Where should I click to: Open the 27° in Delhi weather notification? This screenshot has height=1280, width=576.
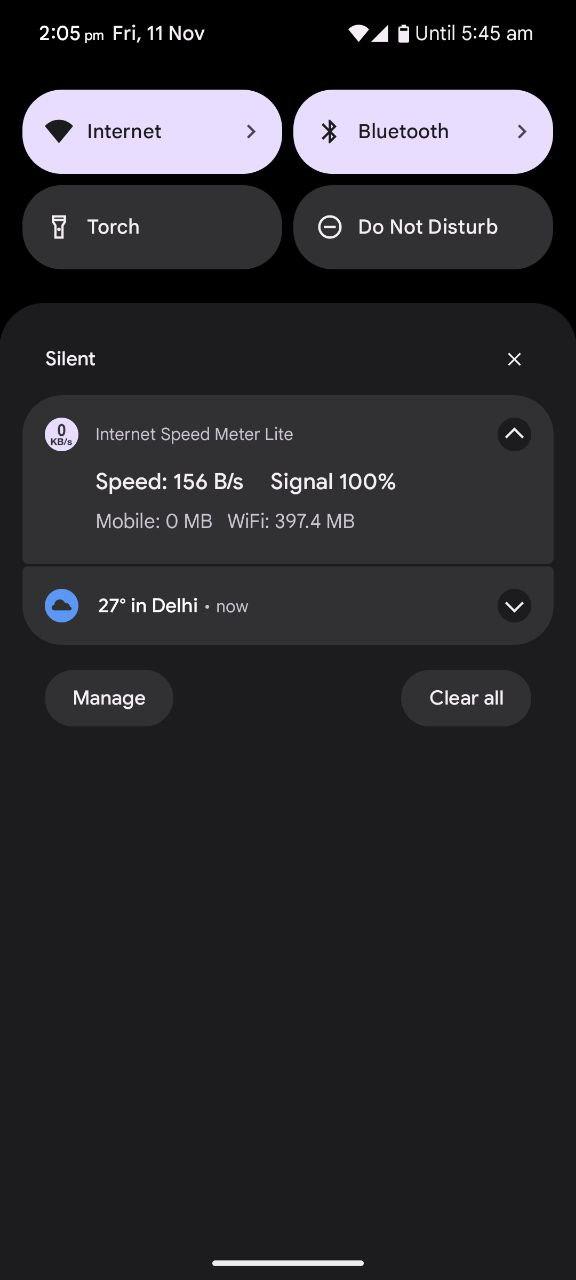[x=288, y=606]
